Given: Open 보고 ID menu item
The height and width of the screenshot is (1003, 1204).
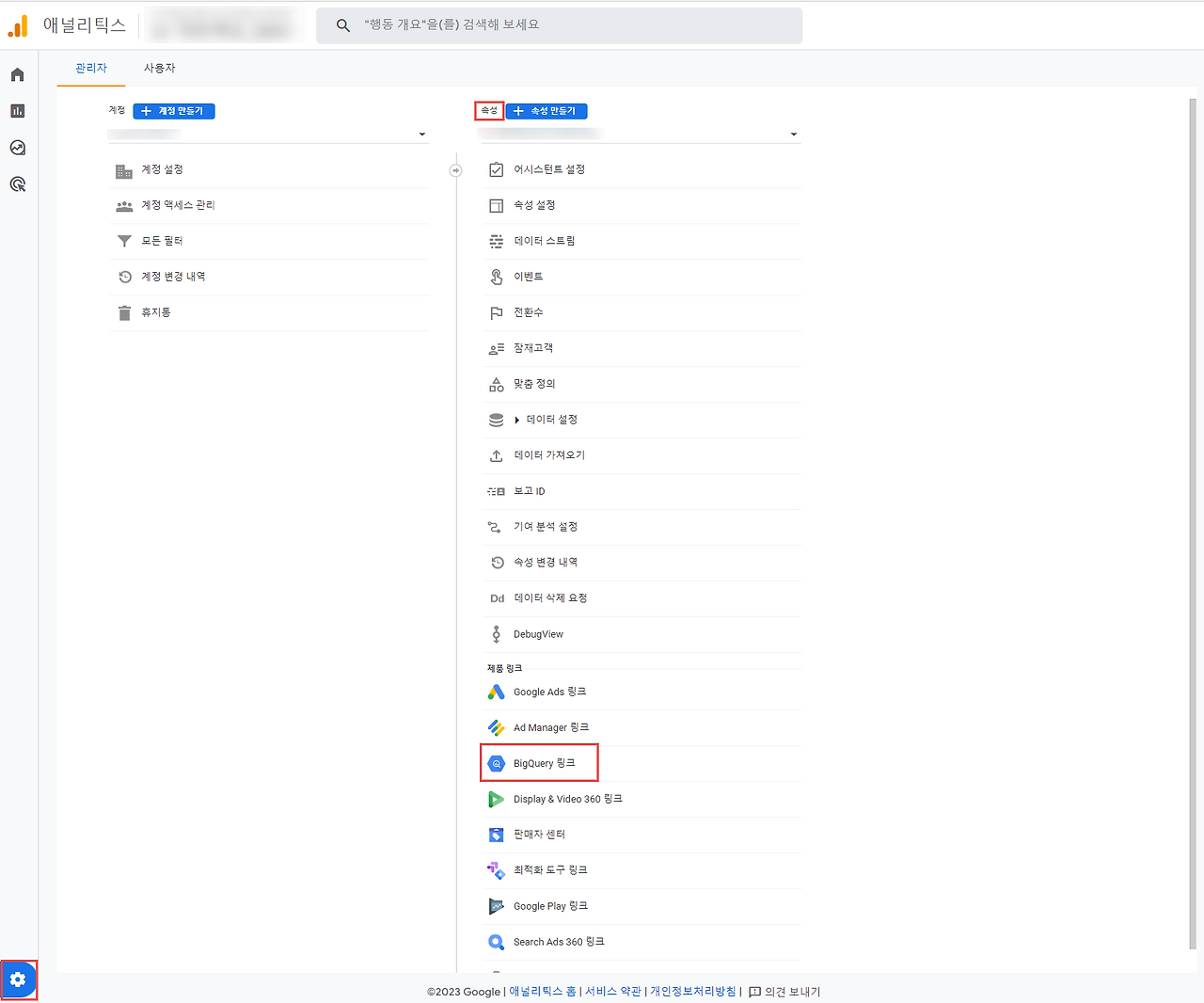Looking at the screenshot, I should 641,492.
